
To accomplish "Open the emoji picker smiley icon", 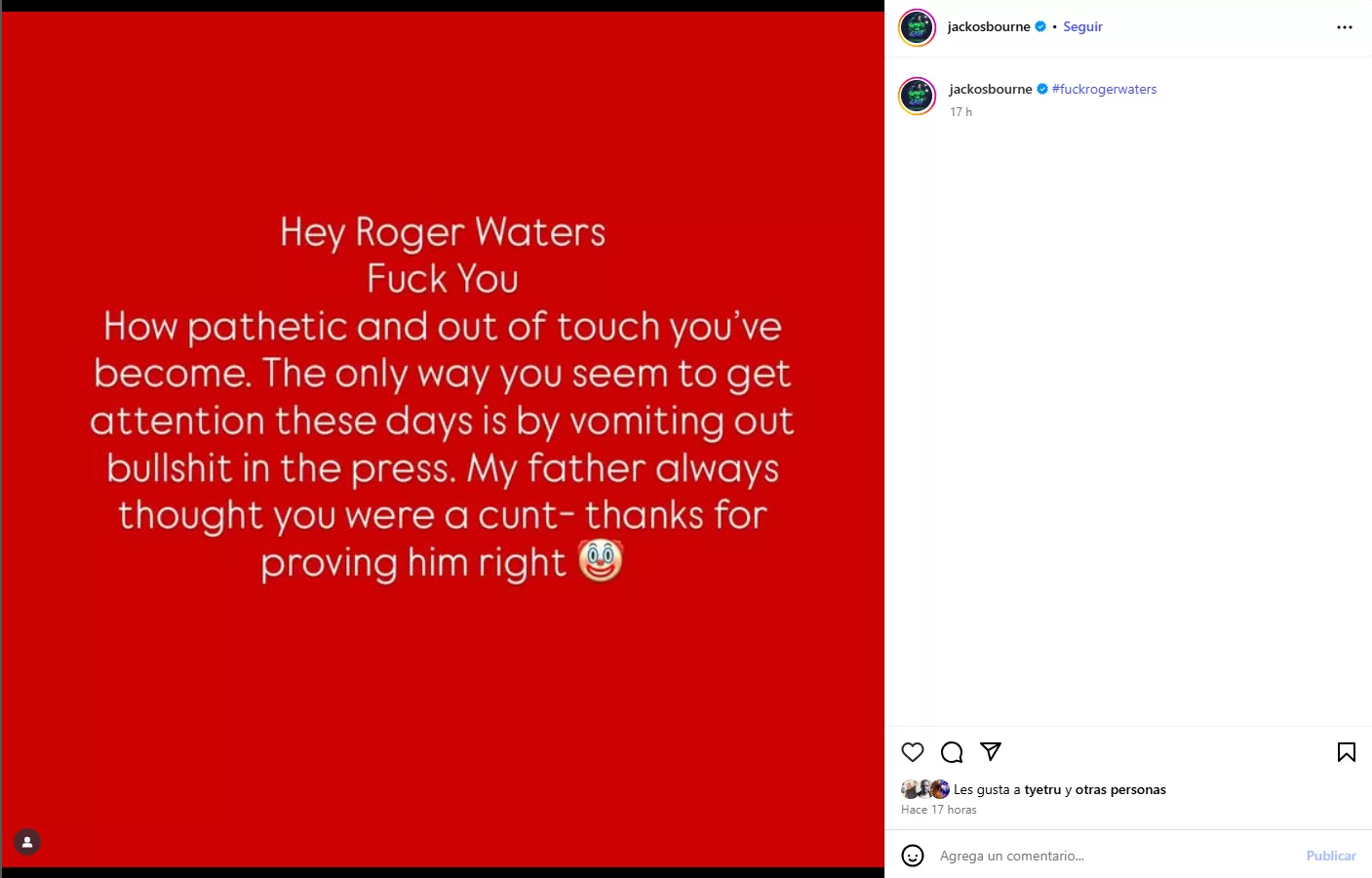I will click(x=913, y=856).
